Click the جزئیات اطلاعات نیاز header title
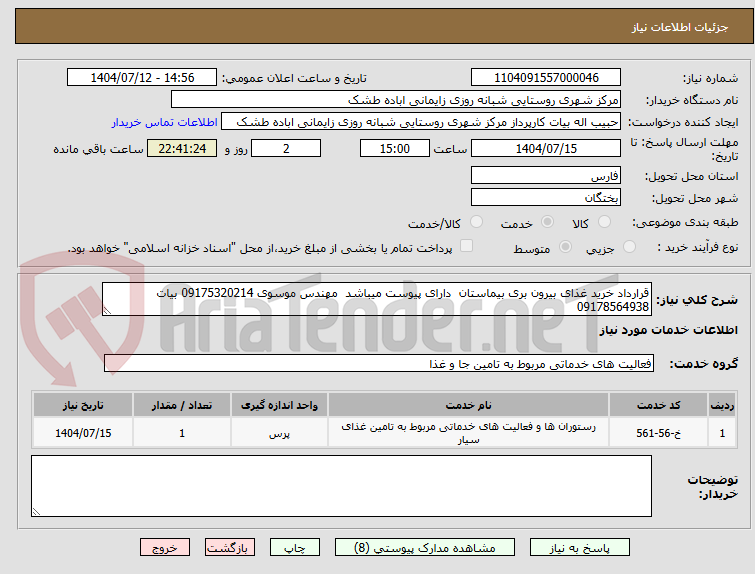 [x=680, y=27]
